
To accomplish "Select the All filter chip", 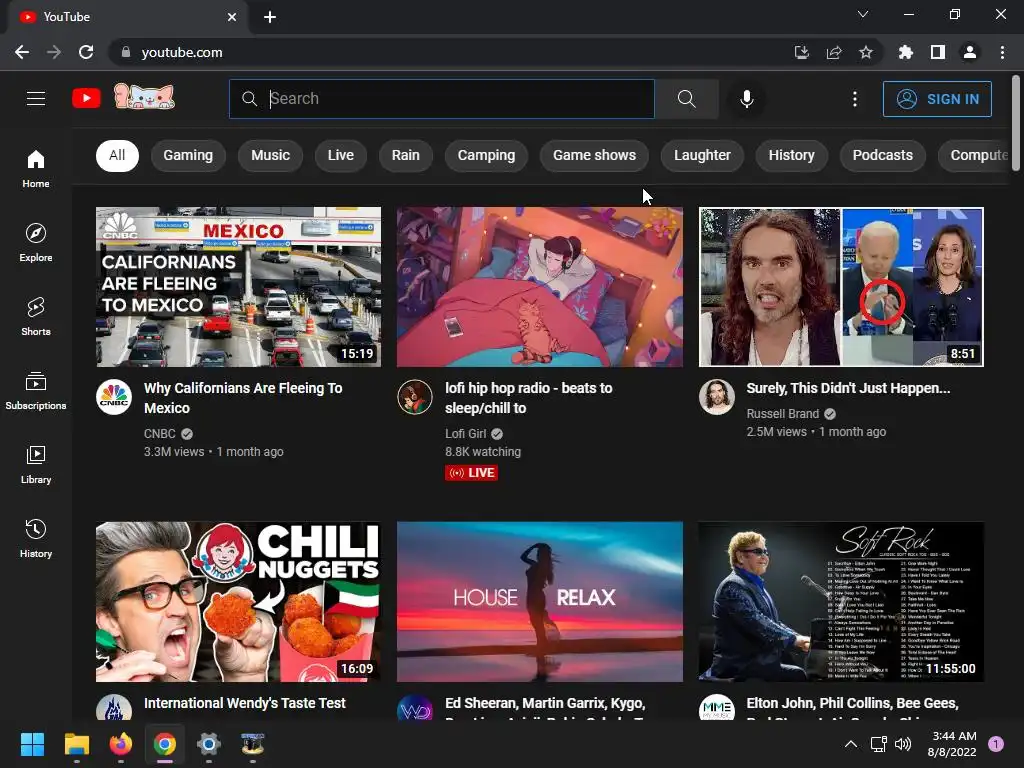I will 117,155.
